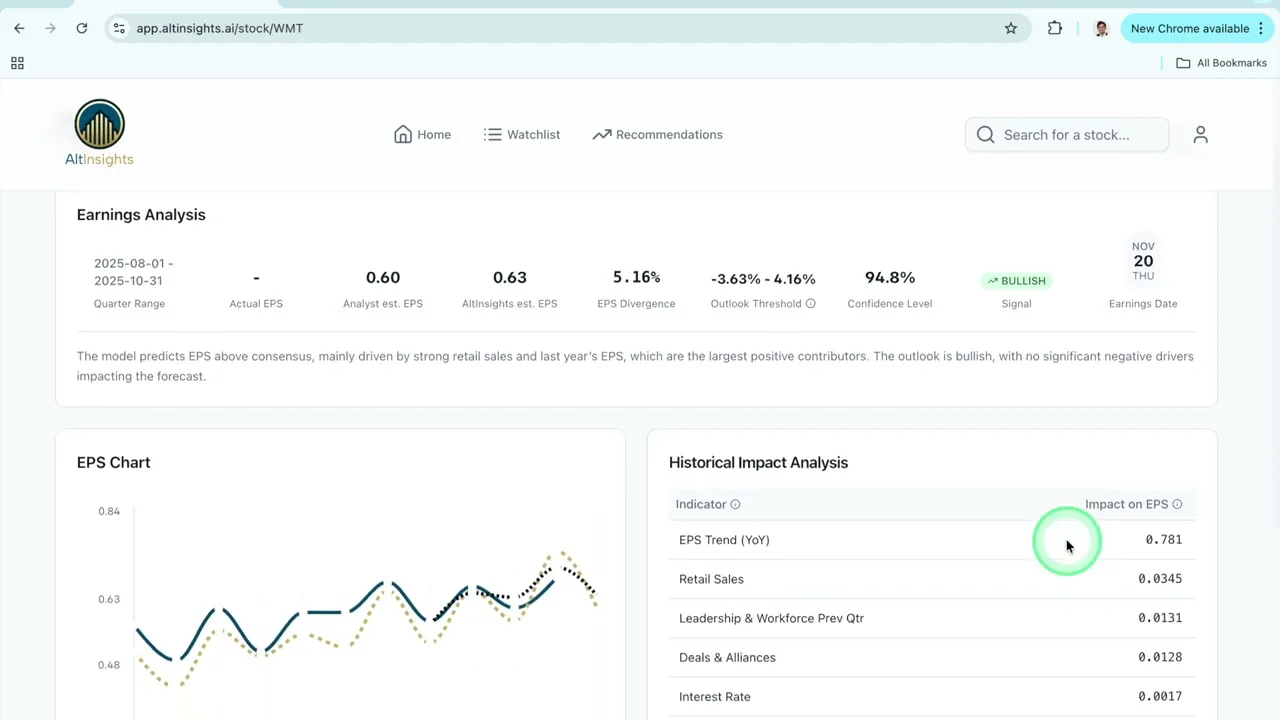1280x720 pixels.
Task: Click the Historical Impact Analysis heading
Action: [758, 463]
